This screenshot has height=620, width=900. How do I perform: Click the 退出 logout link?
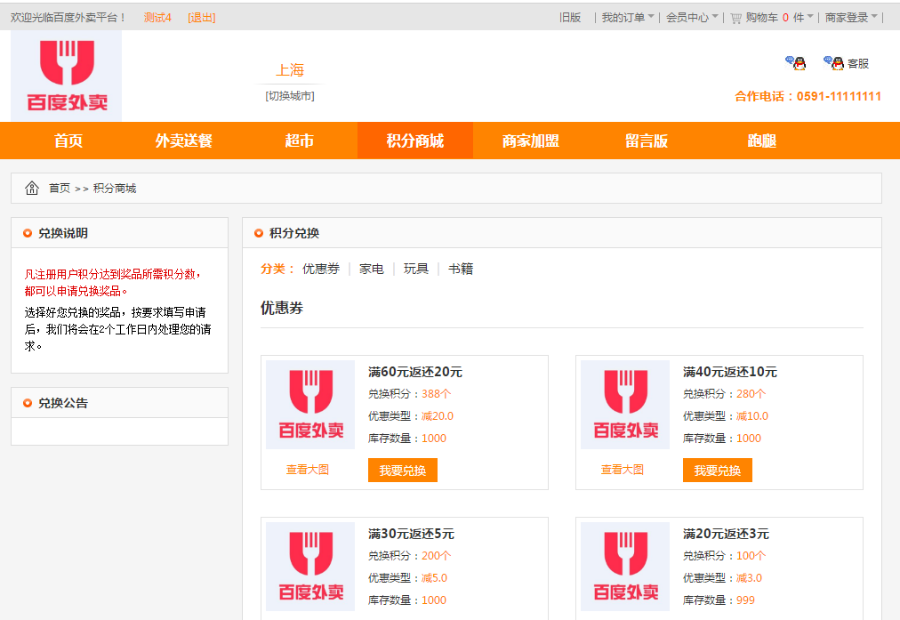tap(201, 17)
